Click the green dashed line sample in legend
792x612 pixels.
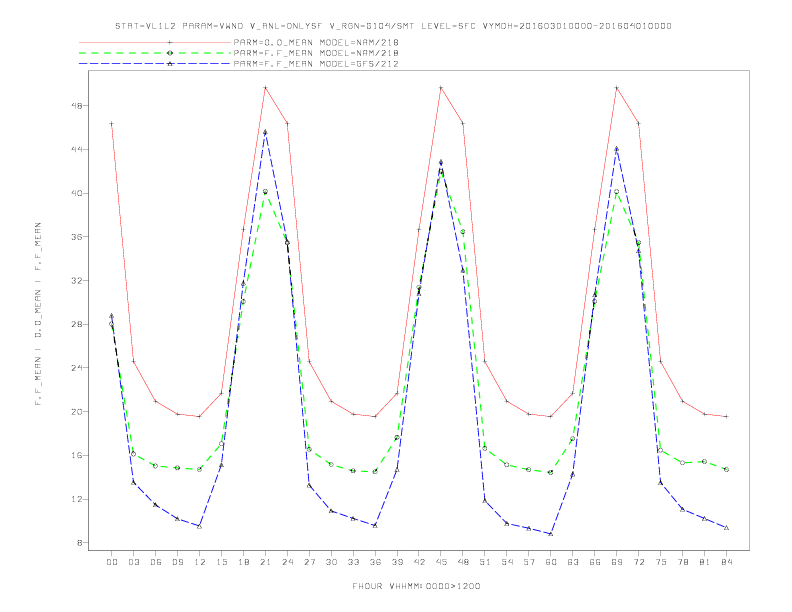155,53
